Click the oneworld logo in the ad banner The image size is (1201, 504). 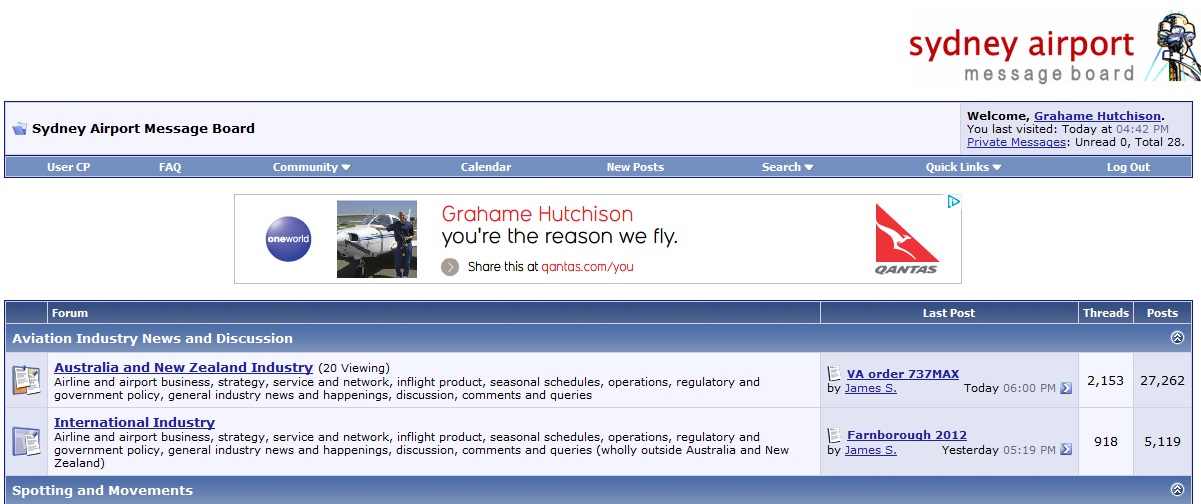(x=288, y=239)
